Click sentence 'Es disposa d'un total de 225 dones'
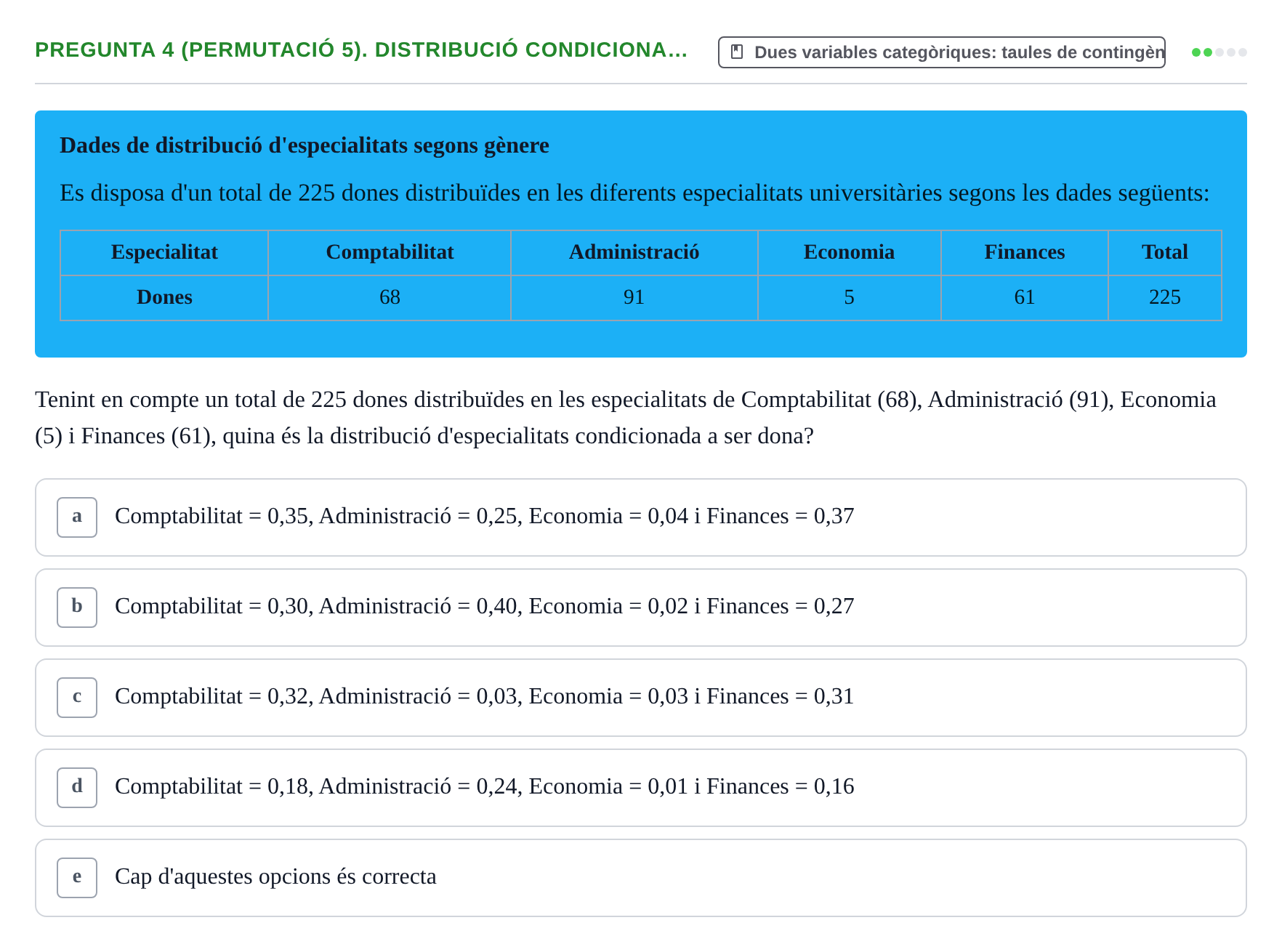Viewport: 1282px width, 952px height. coord(634,193)
